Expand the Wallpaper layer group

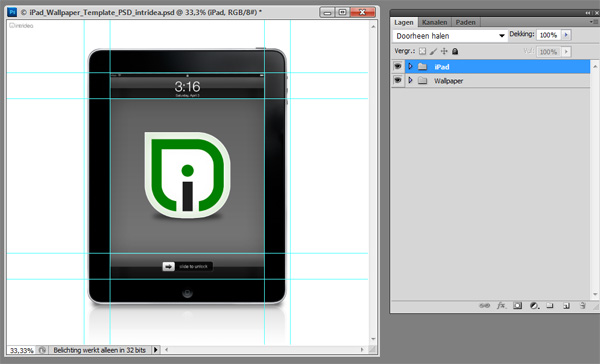410,80
